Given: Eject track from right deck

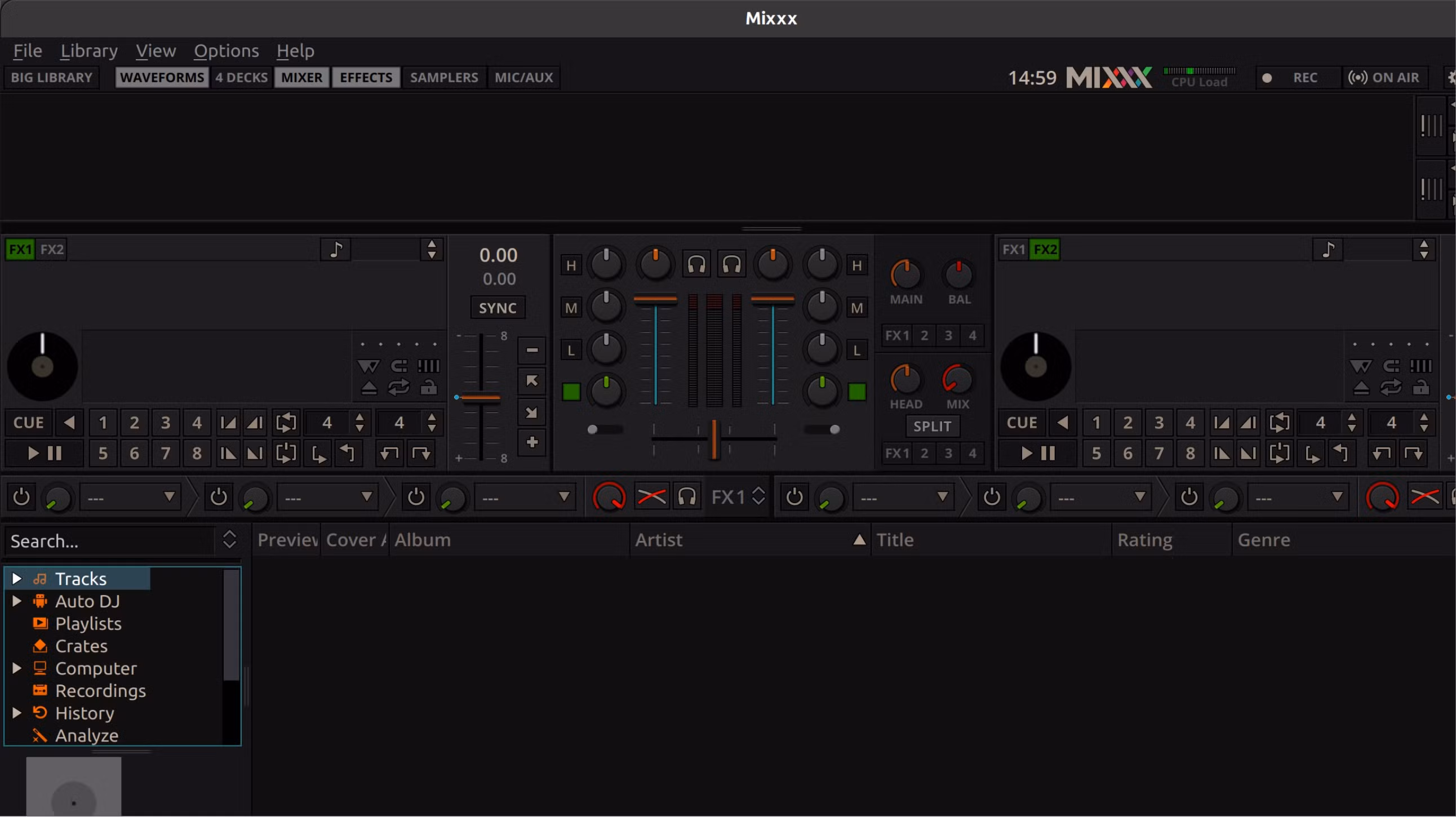Looking at the screenshot, I should [1361, 388].
